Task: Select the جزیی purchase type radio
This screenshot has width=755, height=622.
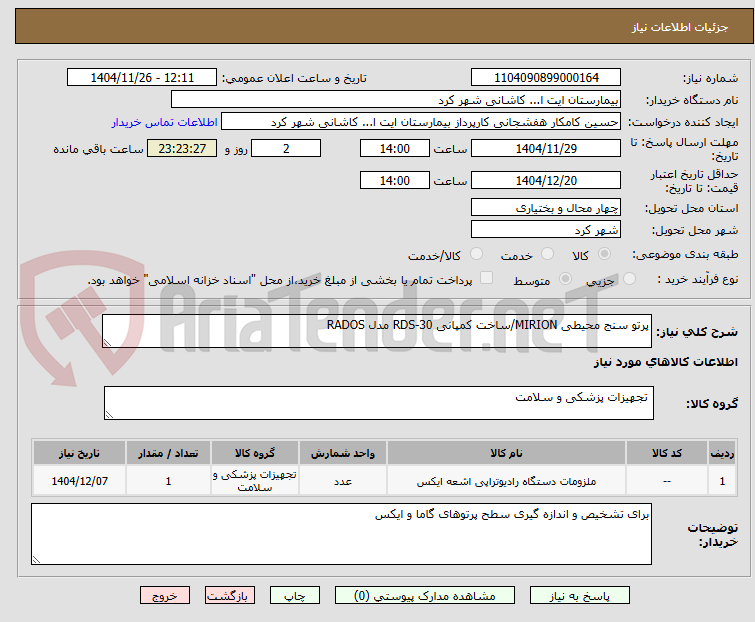Action: [629, 279]
